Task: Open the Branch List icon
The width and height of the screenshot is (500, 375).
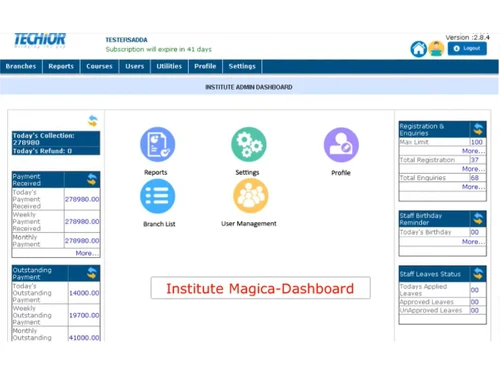Action: [158, 196]
